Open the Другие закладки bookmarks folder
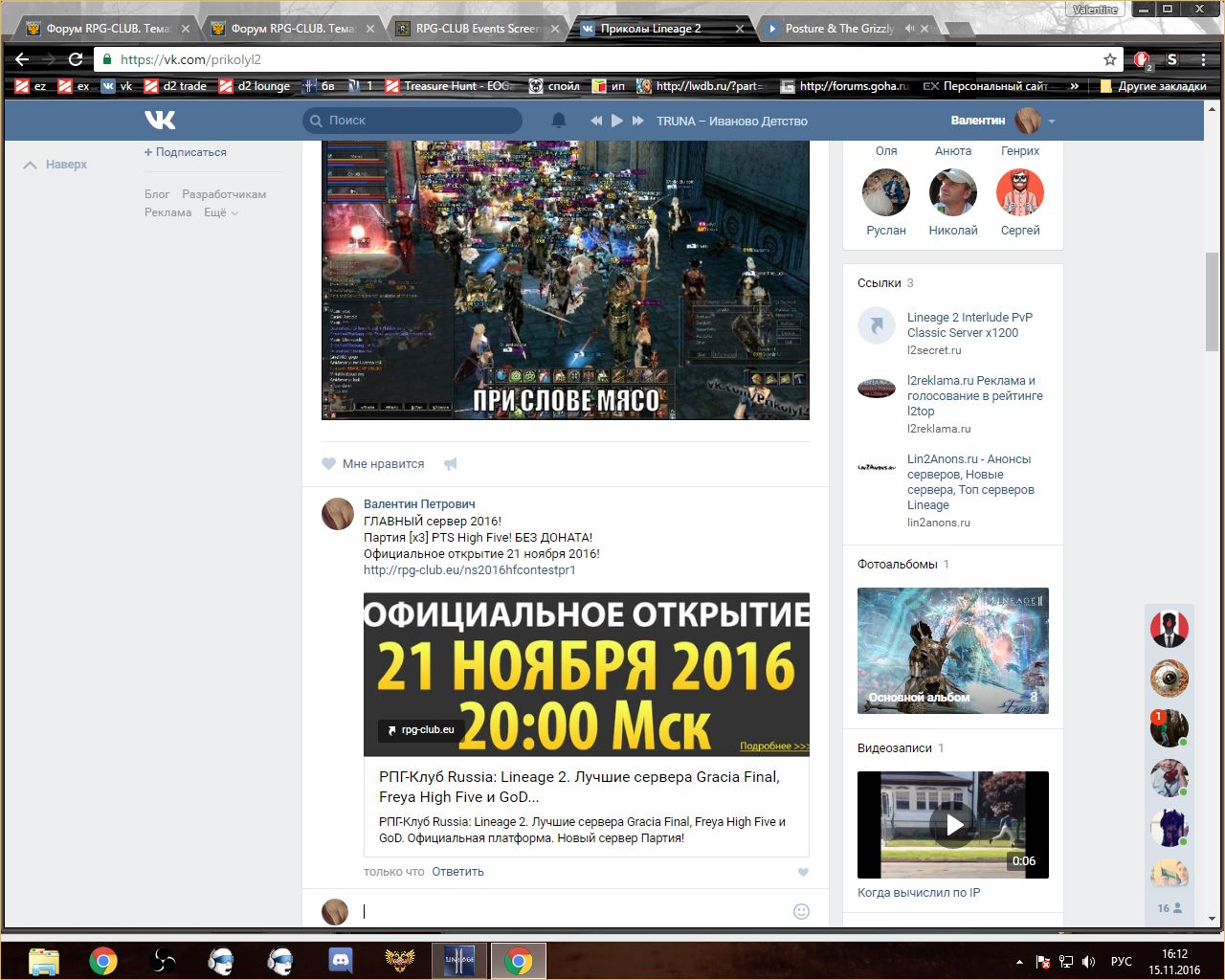The image size is (1225, 980). 1152,86
